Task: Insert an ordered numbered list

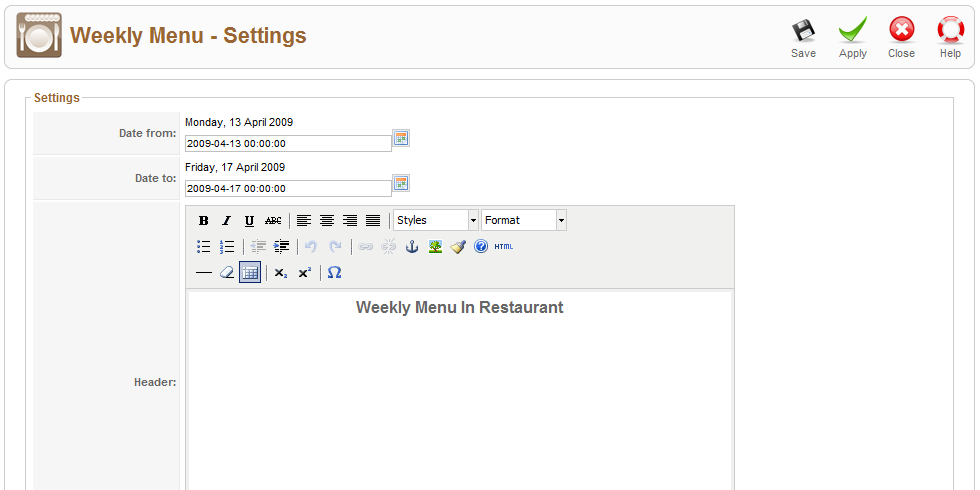Action: point(227,246)
